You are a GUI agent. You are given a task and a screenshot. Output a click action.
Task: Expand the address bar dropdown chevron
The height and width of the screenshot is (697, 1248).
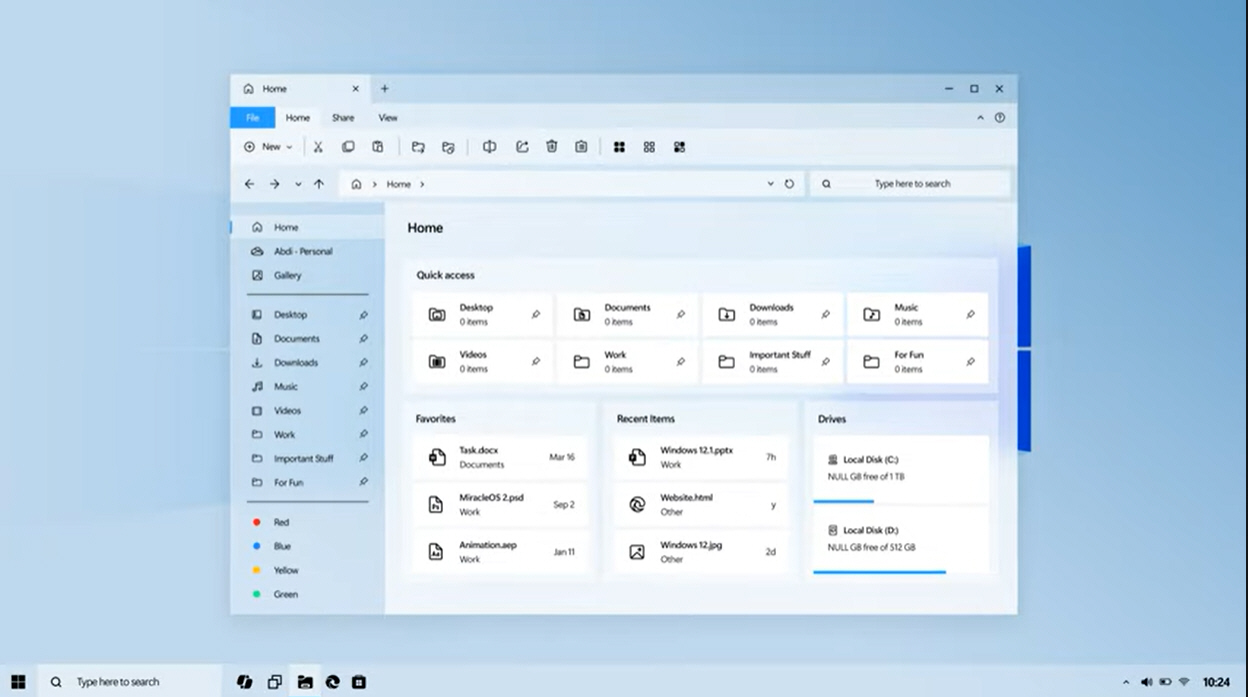[x=769, y=184]
